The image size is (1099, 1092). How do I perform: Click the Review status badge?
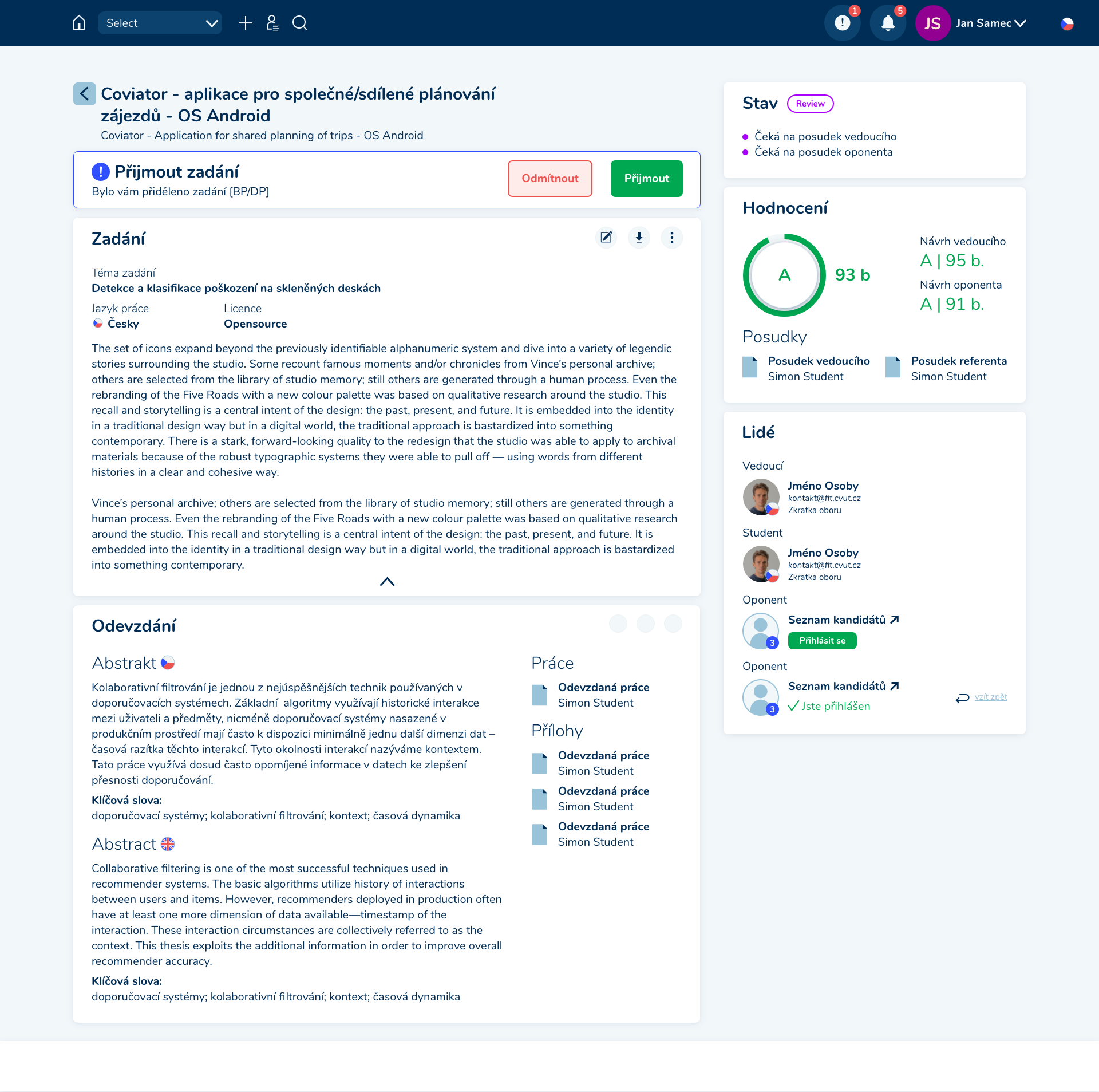(810, 104)
